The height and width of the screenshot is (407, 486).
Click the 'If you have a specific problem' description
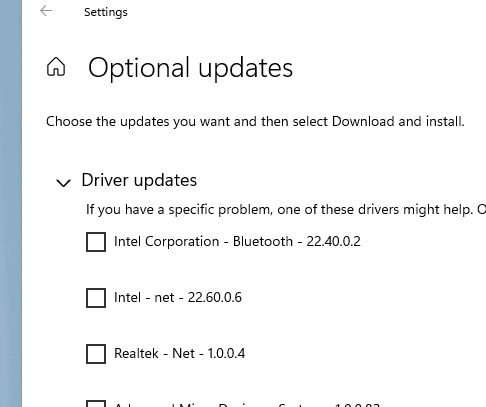(x=286, y=210)
